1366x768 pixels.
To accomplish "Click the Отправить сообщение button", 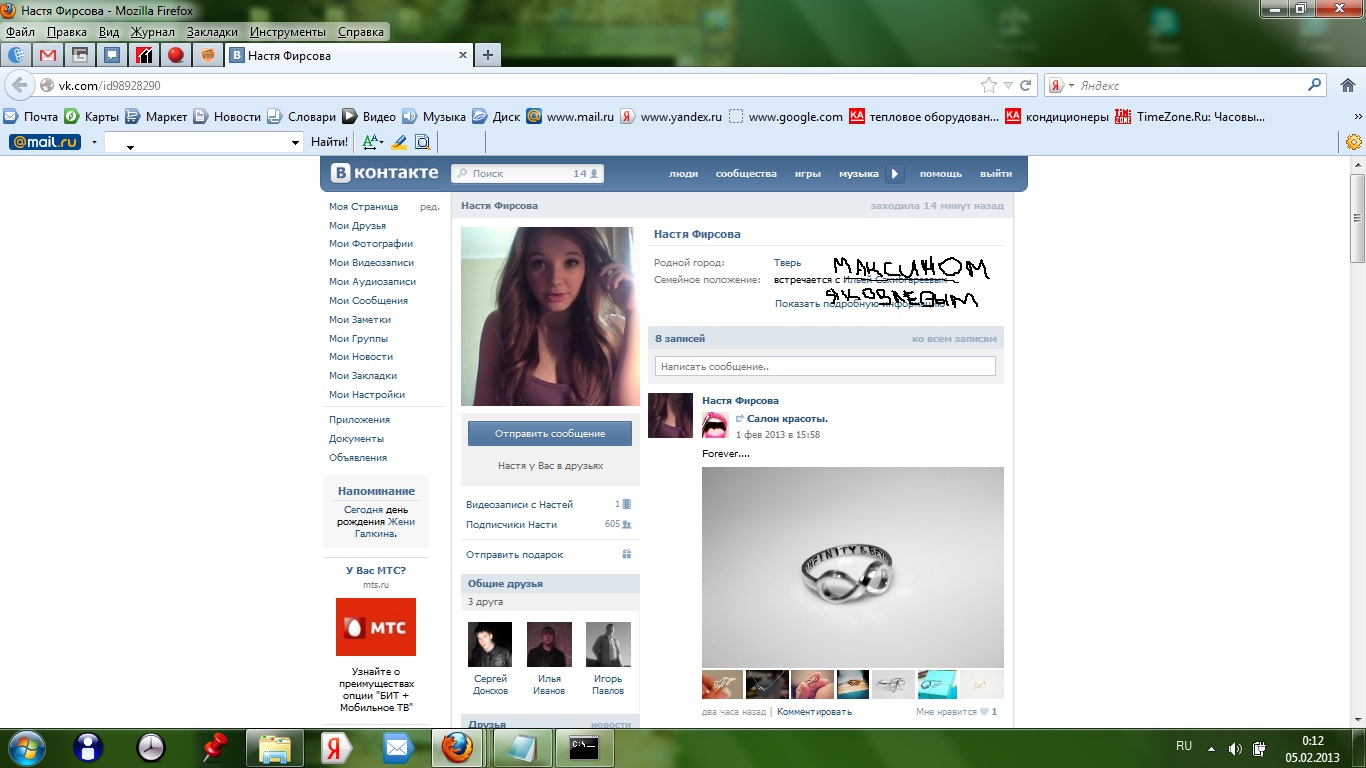I will tap(550, 433).
